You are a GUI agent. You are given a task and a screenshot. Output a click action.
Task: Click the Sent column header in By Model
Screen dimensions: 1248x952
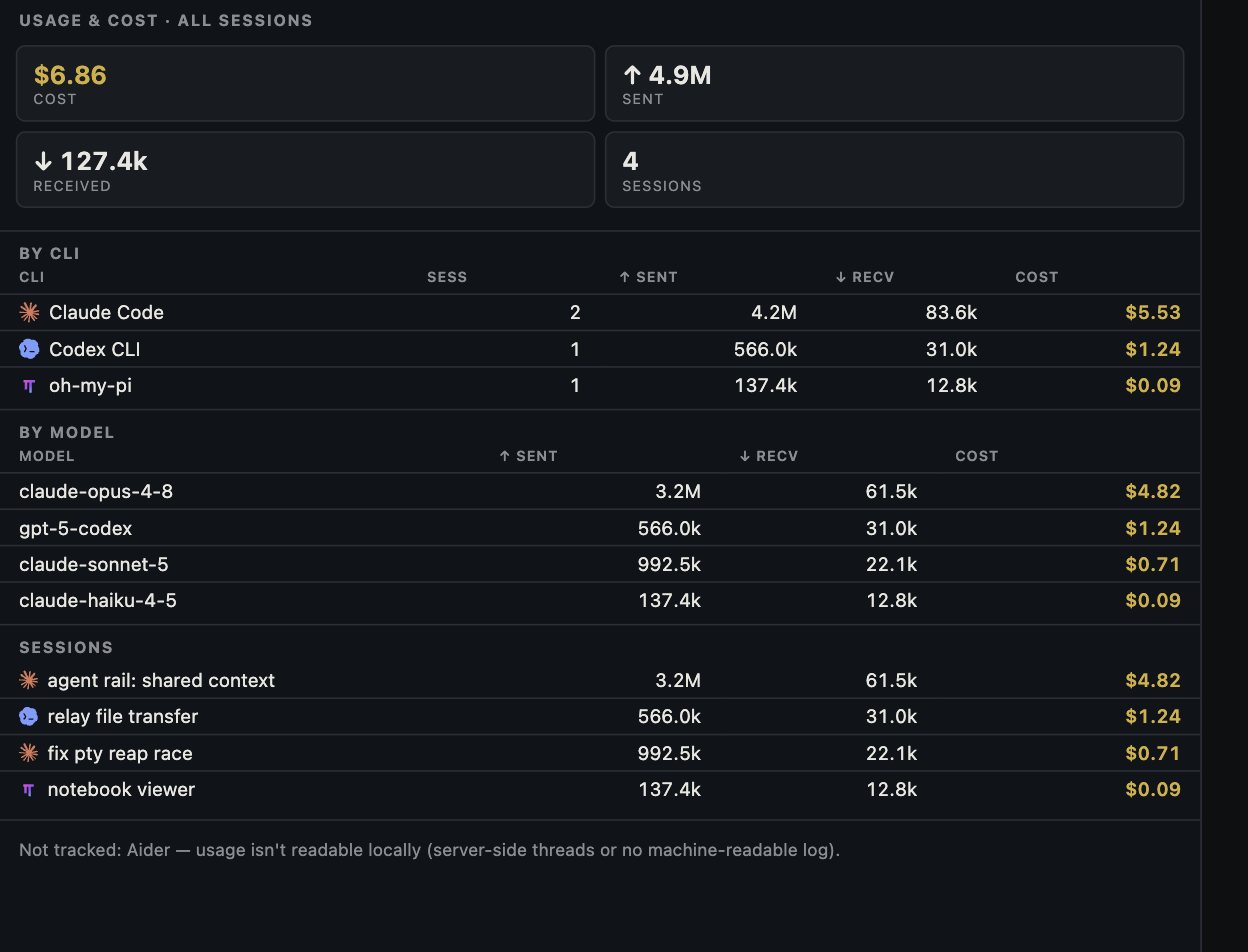528,456
